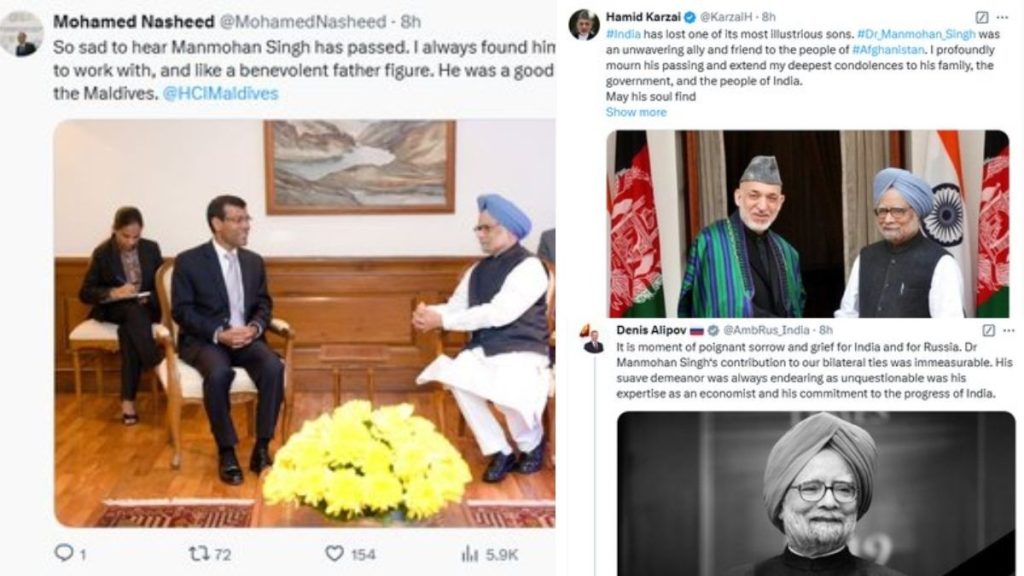Click the reply icon under Nasheed's tweet
This screenshot has height=576, width=1024.
tap(64, 553)
